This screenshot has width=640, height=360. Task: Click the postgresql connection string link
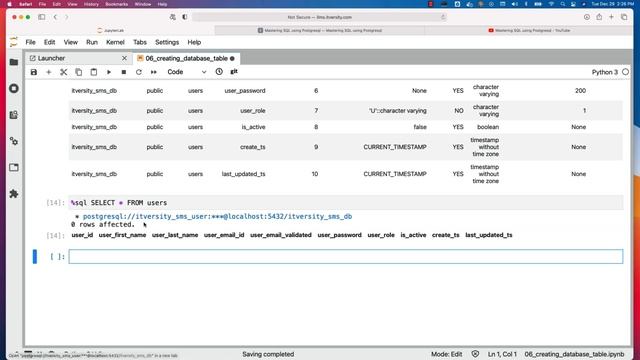click(x=217, y=216)
